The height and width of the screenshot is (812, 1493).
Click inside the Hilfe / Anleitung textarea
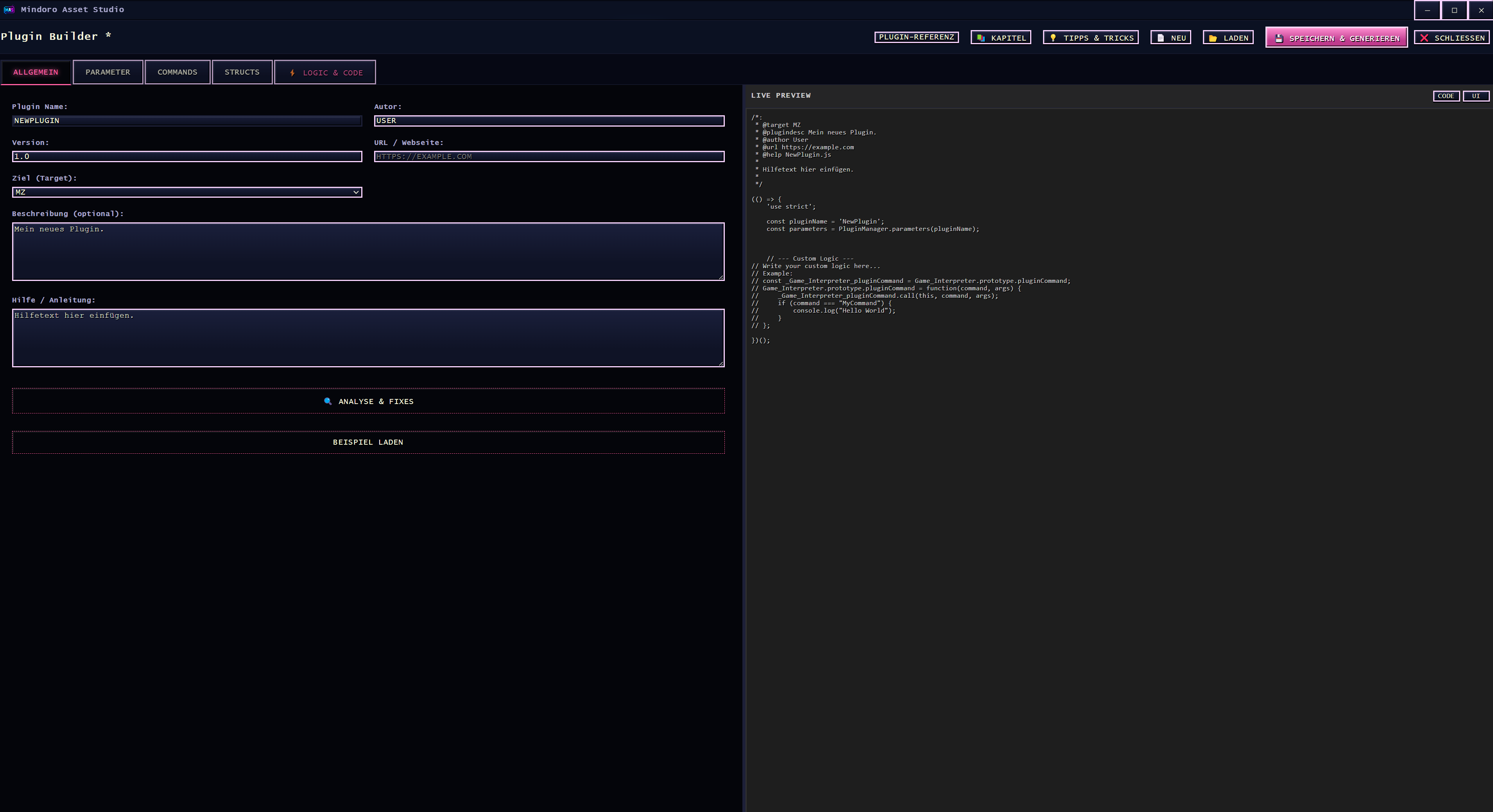pyautogui.click(x=367, y=338)
